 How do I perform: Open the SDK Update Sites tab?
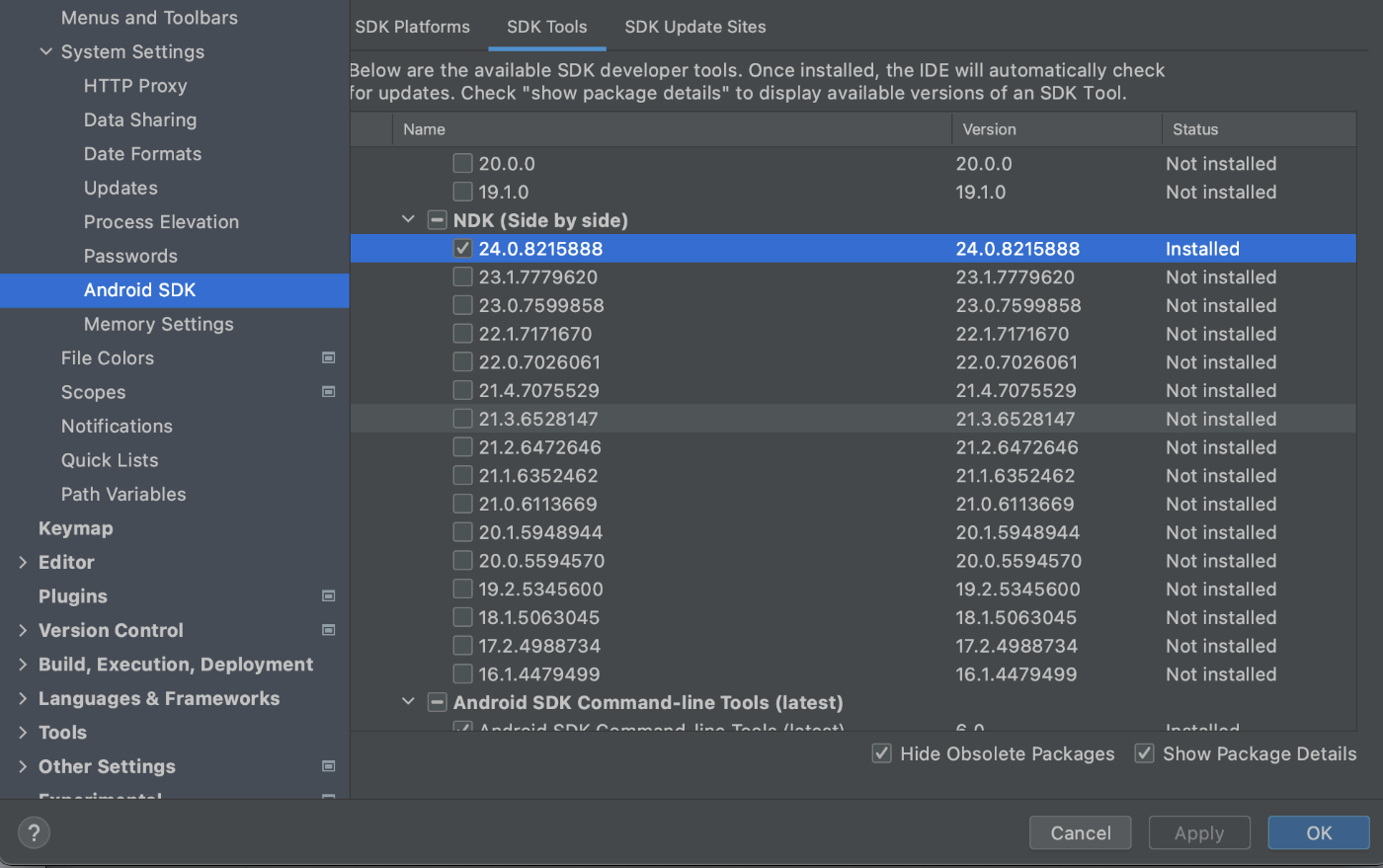[694, 27]
